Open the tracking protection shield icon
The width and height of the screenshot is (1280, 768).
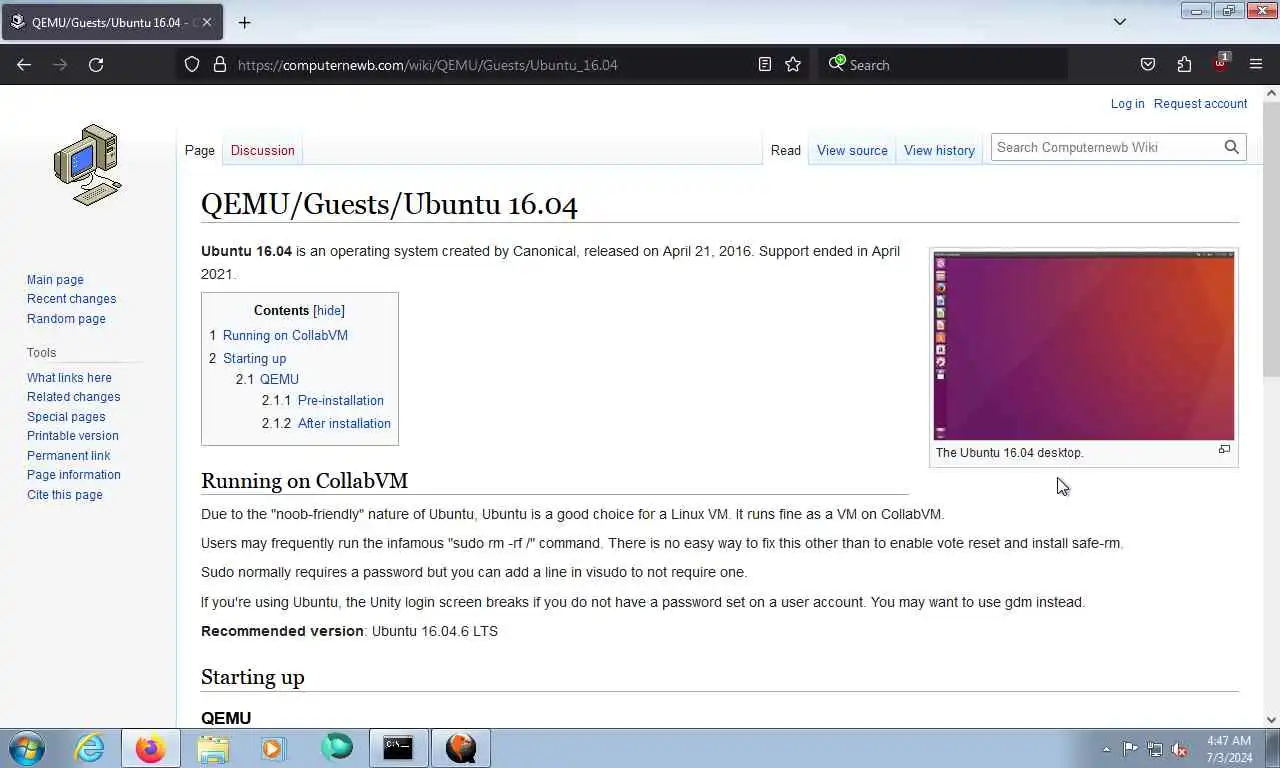(x=192, y=65)
